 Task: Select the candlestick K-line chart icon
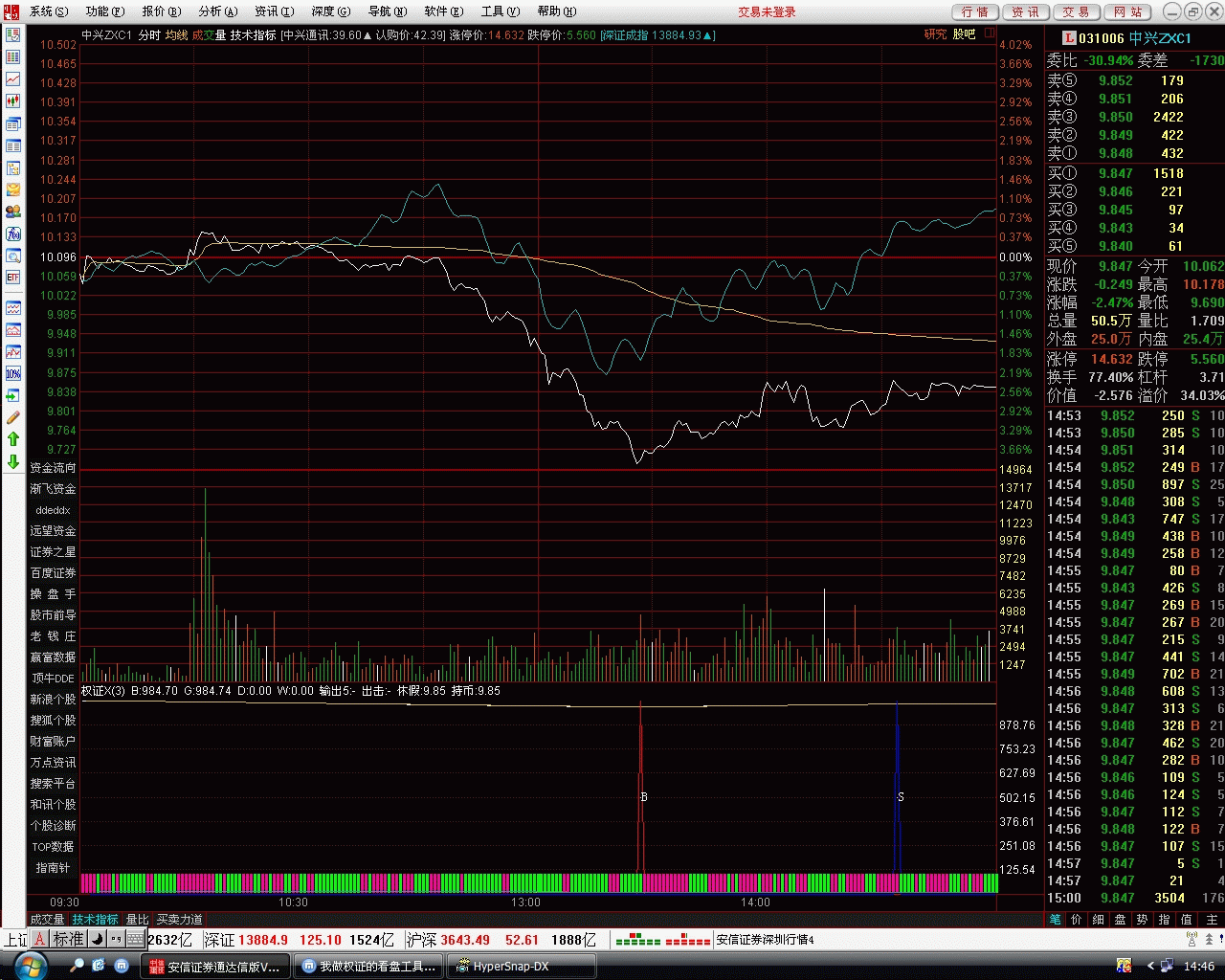[x=13, y=101]
